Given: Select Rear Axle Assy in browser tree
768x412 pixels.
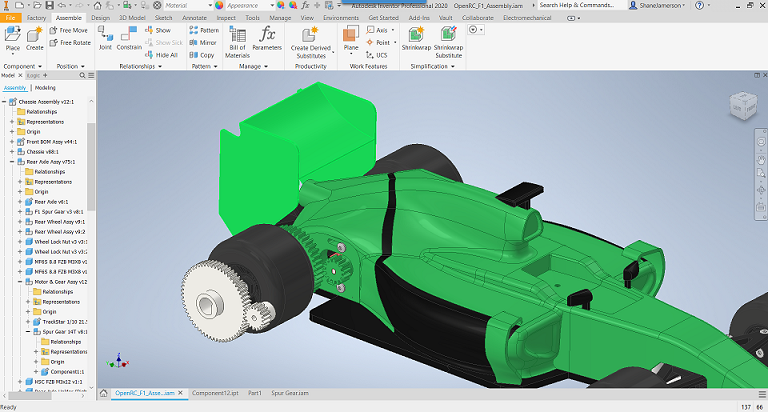Looking at the screenshot, I should click(x=48, y=161).
